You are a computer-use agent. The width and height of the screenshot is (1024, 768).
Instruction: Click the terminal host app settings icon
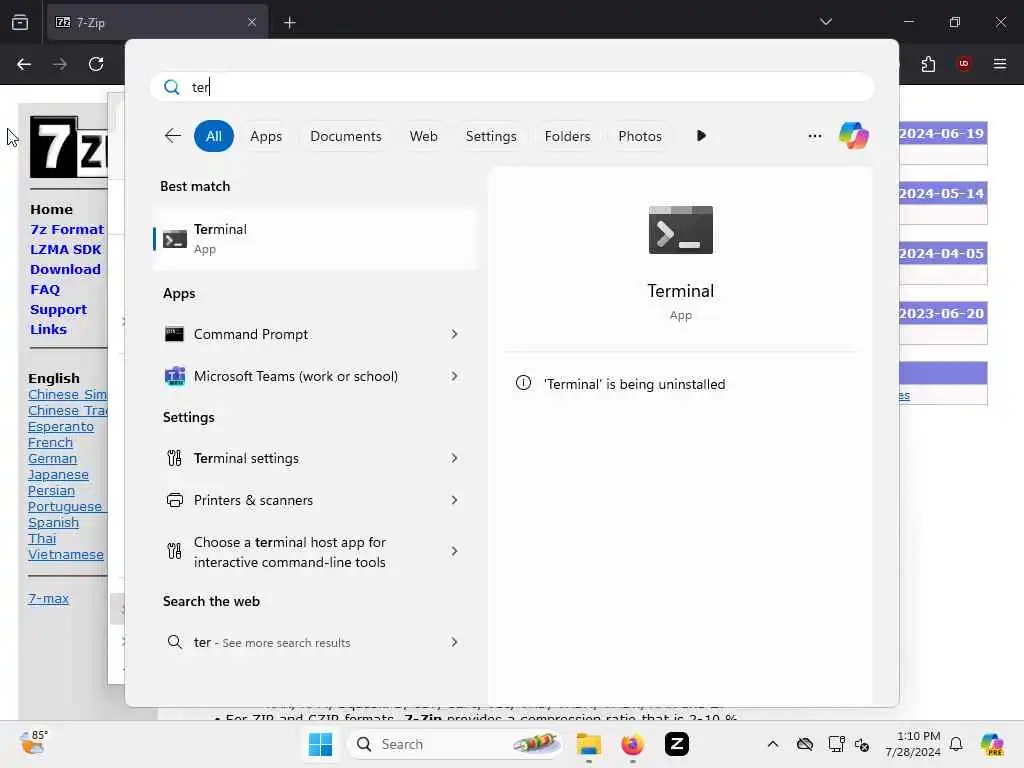click(174, 551)
